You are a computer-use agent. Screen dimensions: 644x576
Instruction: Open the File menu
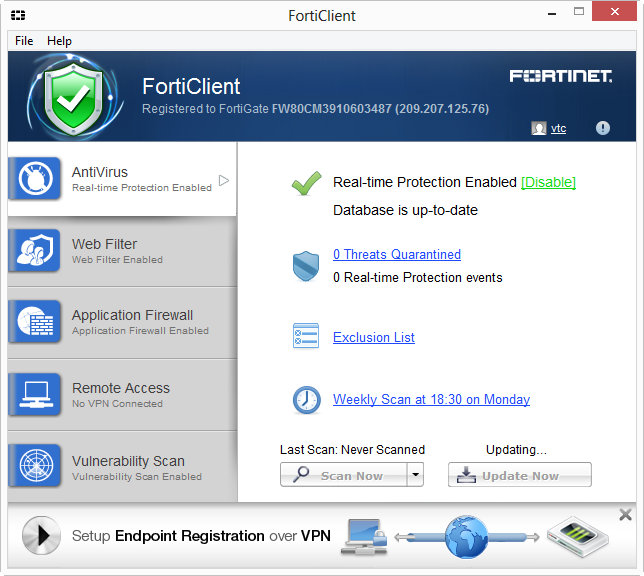[x=24, y=41]
